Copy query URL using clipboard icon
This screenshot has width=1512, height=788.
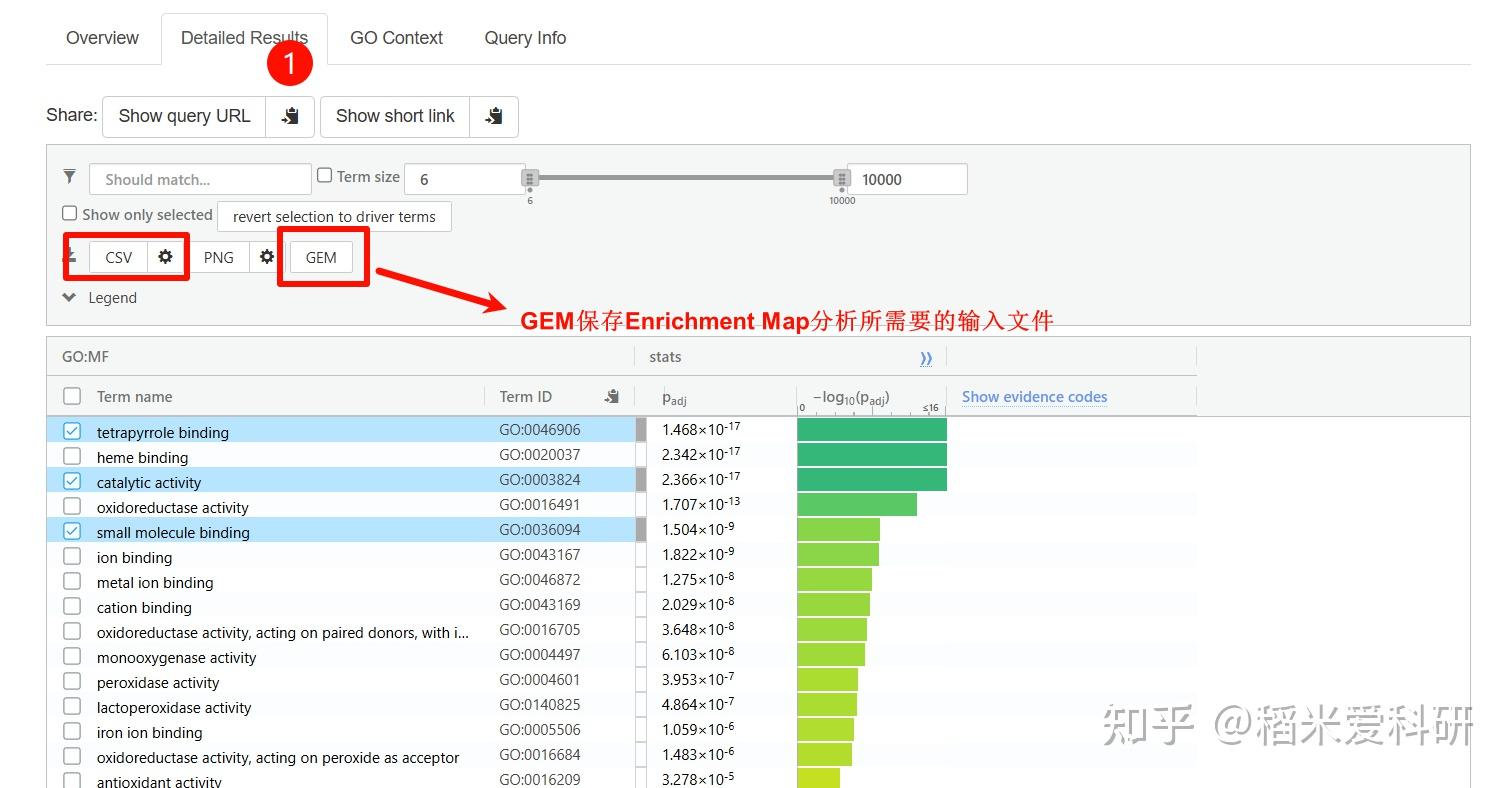290,116
